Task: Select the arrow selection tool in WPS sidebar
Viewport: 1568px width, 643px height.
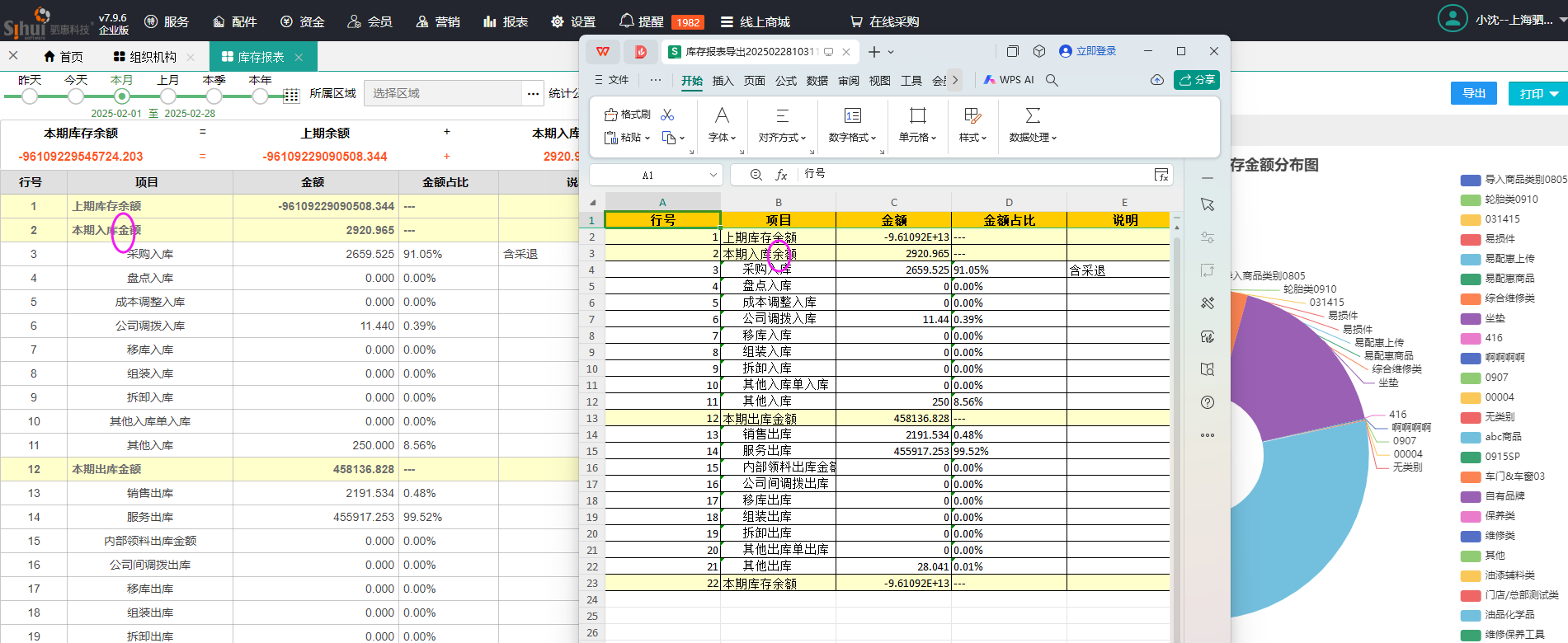Action: (1208, 204)
